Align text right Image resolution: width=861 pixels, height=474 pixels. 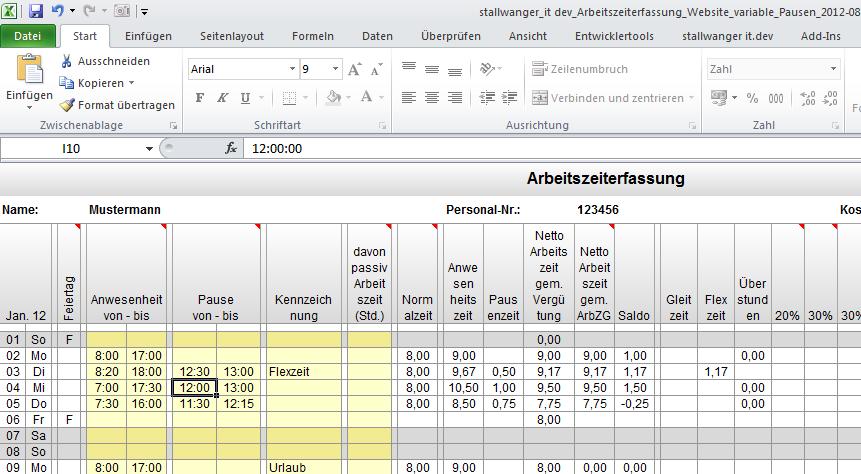455,98
